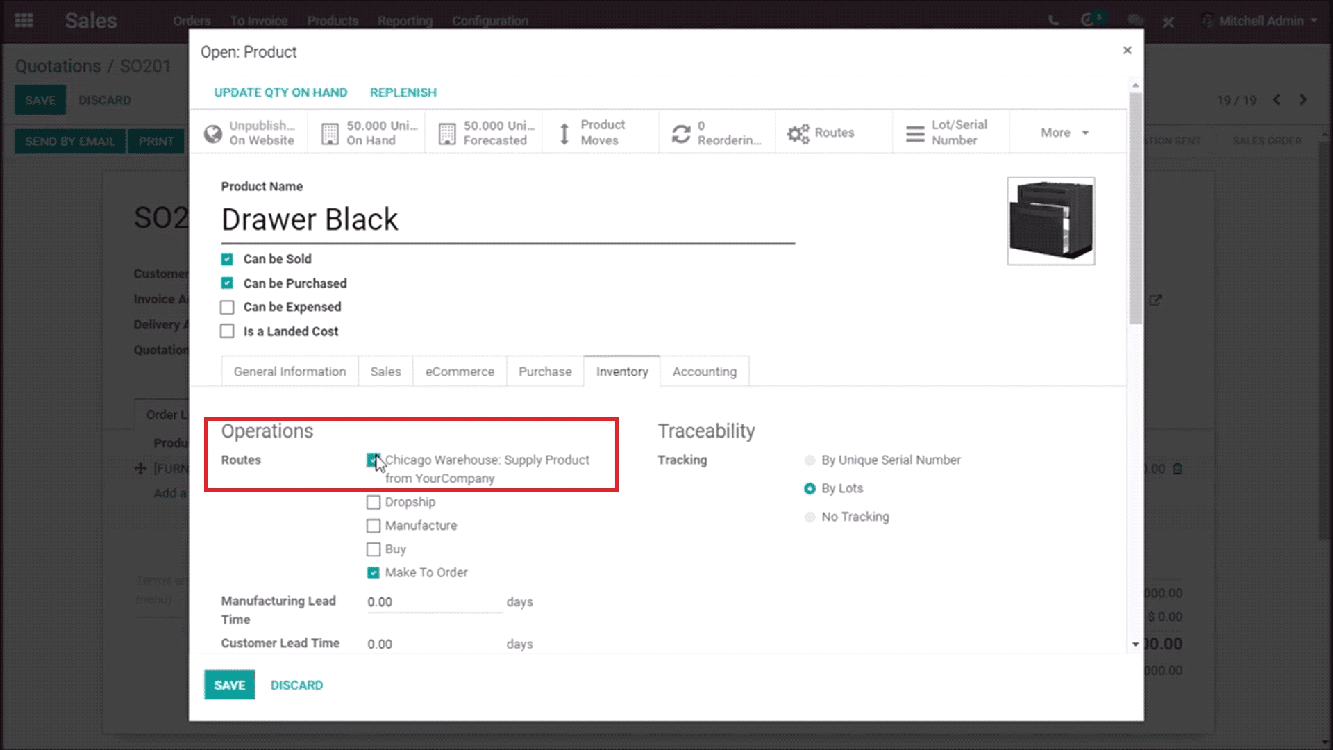Image resolution: width=1333 pixels, height=750 pixels.
Task: Switch to General Information tab
Action: [x=290, y=371]
